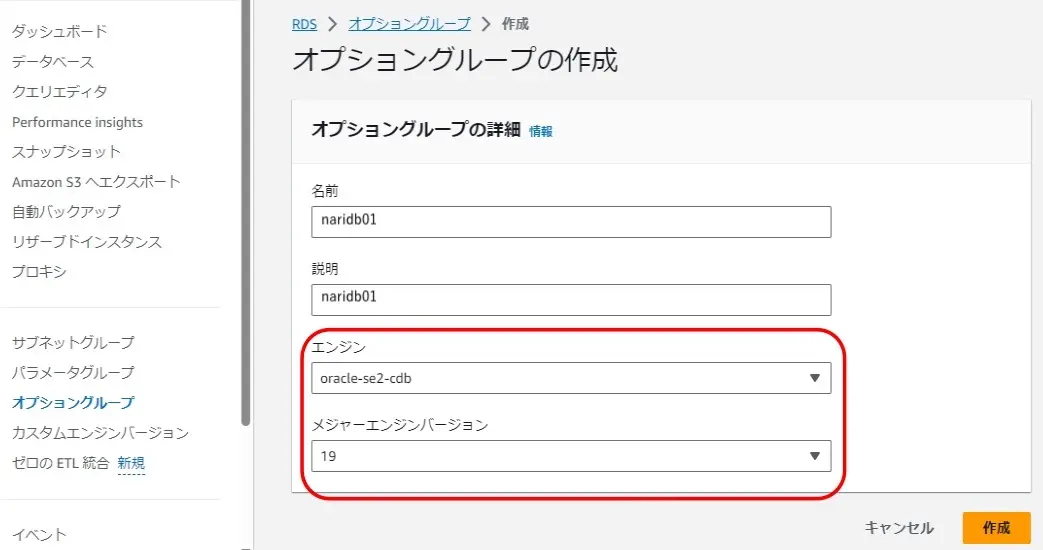
Task: Click the 説明 input field
Action: [x=570, y=299]
